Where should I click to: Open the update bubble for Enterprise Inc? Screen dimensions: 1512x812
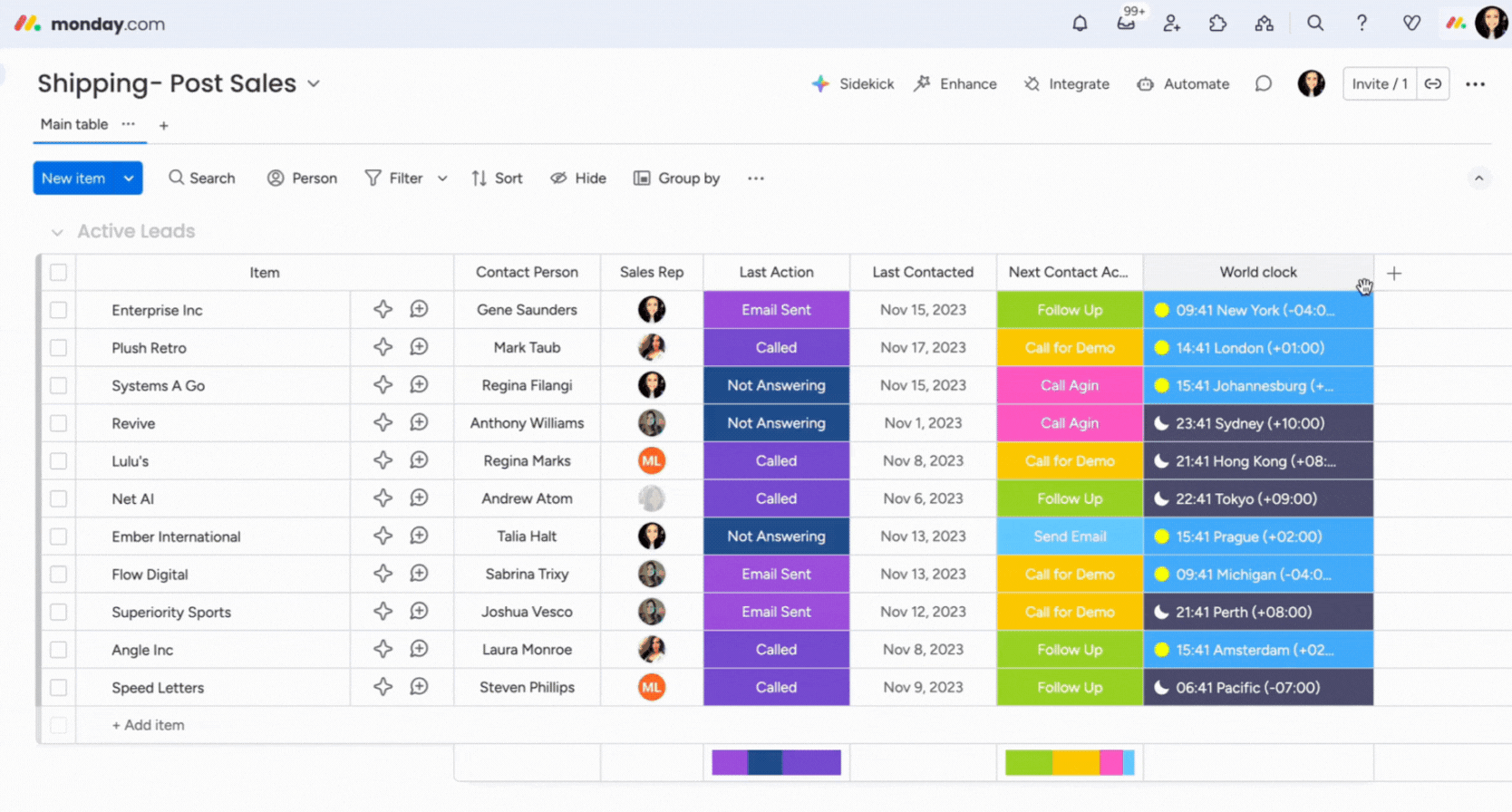pyautogui.click(x=419, y=310)
